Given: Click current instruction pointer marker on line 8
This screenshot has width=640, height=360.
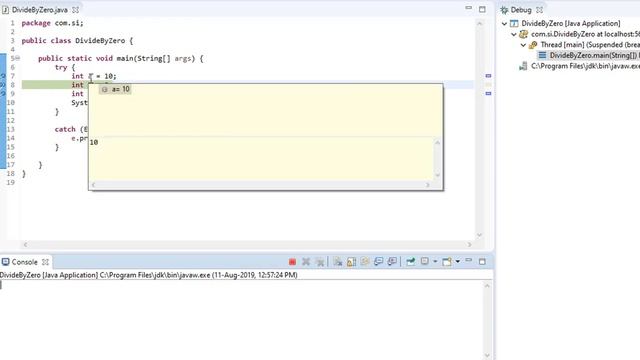Looking at the screenshot, I should click(3, 85).
